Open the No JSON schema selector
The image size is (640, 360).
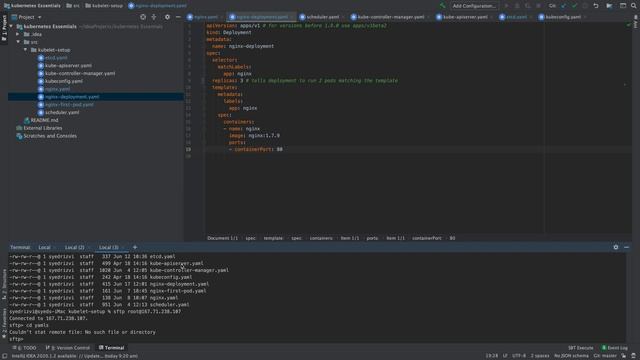coord(571,356)
